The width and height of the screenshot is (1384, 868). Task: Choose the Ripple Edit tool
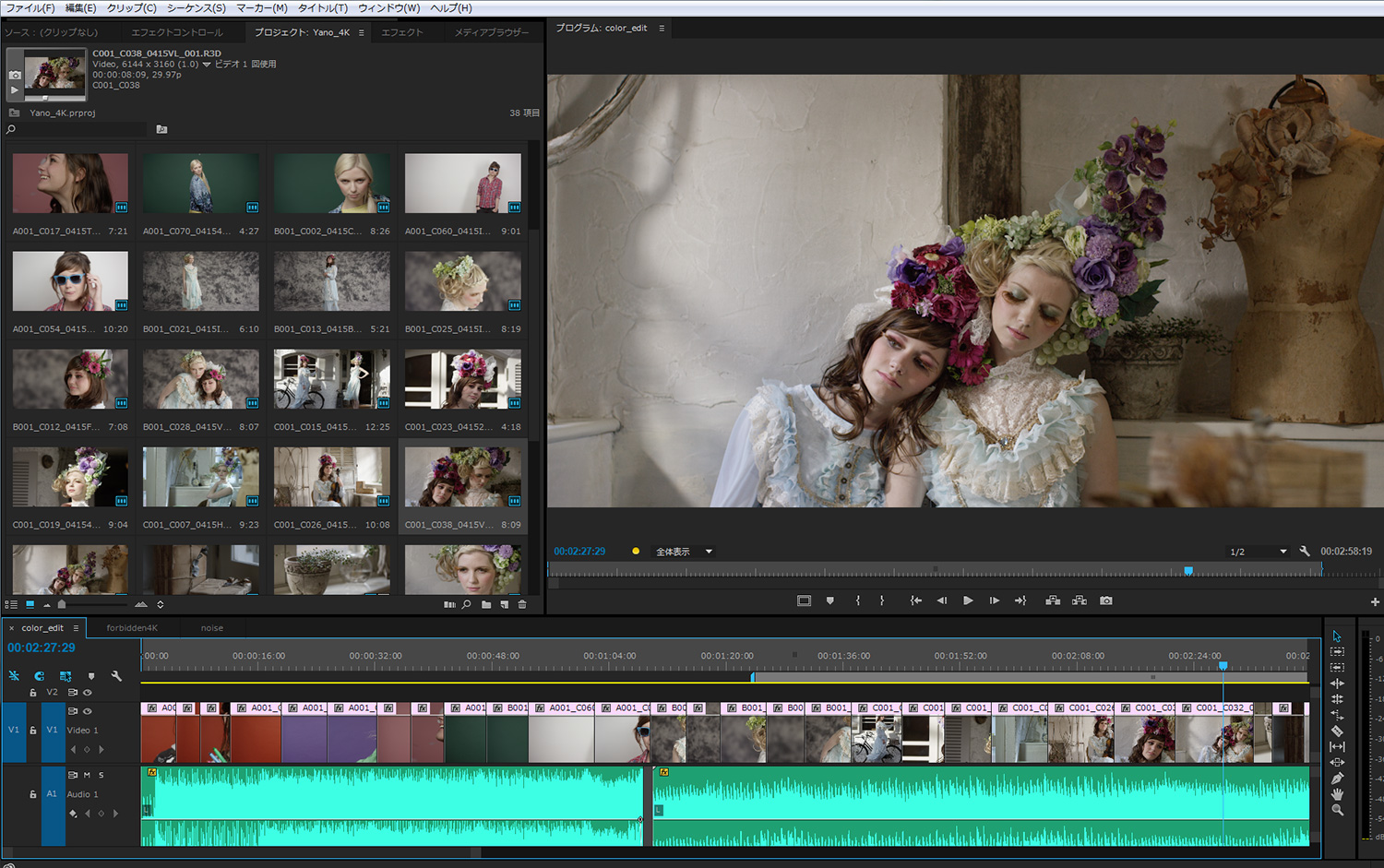(1337, 684)
